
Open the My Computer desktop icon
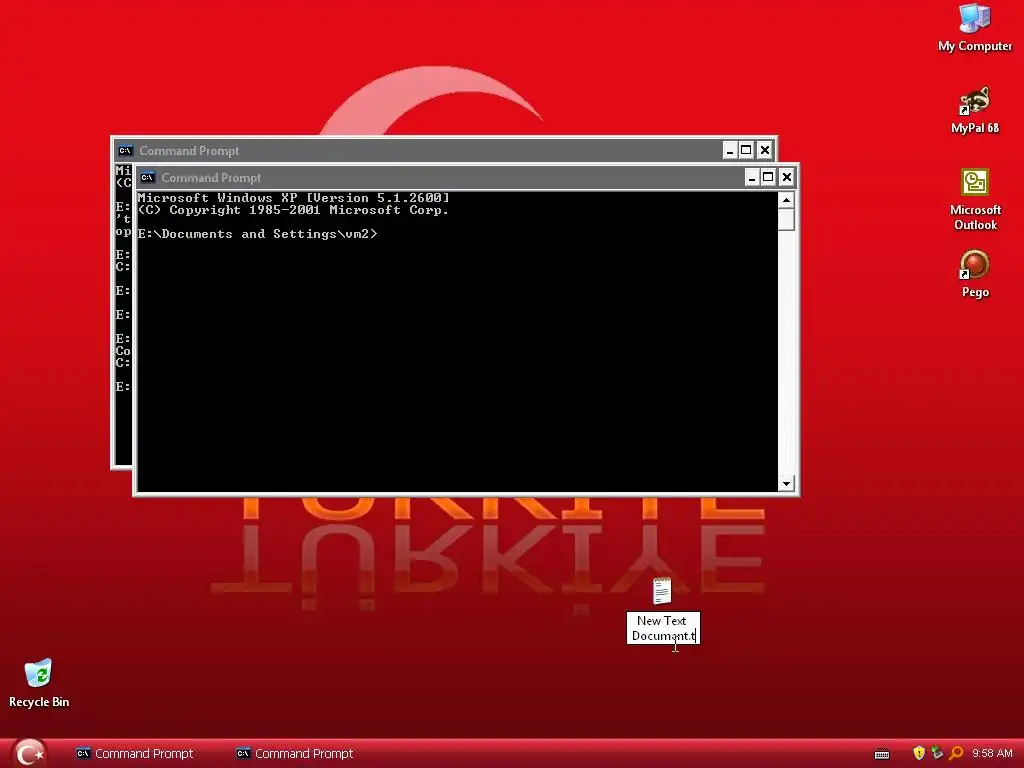(x=974, y=27)
